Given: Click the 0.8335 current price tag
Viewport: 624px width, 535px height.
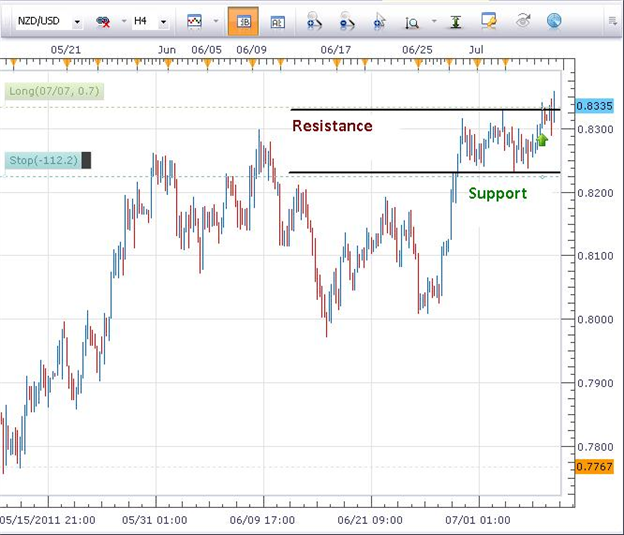Looking at the screenshot, I should coord(595,106).
